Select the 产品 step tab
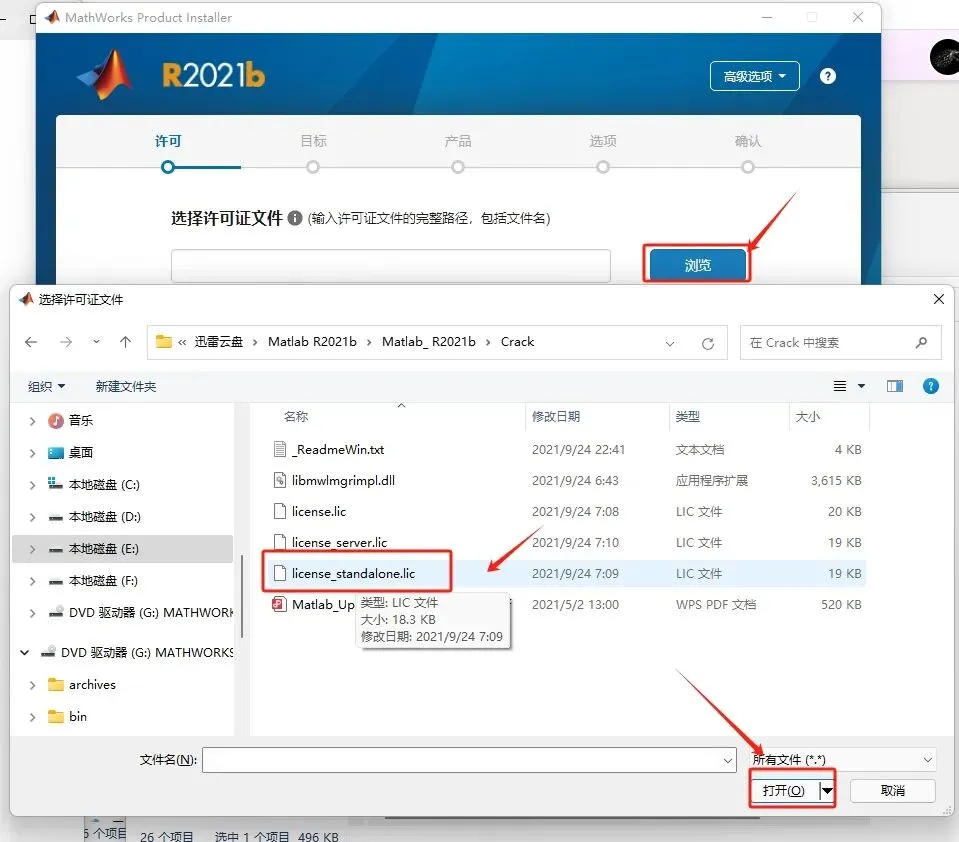The height and width of the screenshot is (842, 959). click(x=458, y=141)
